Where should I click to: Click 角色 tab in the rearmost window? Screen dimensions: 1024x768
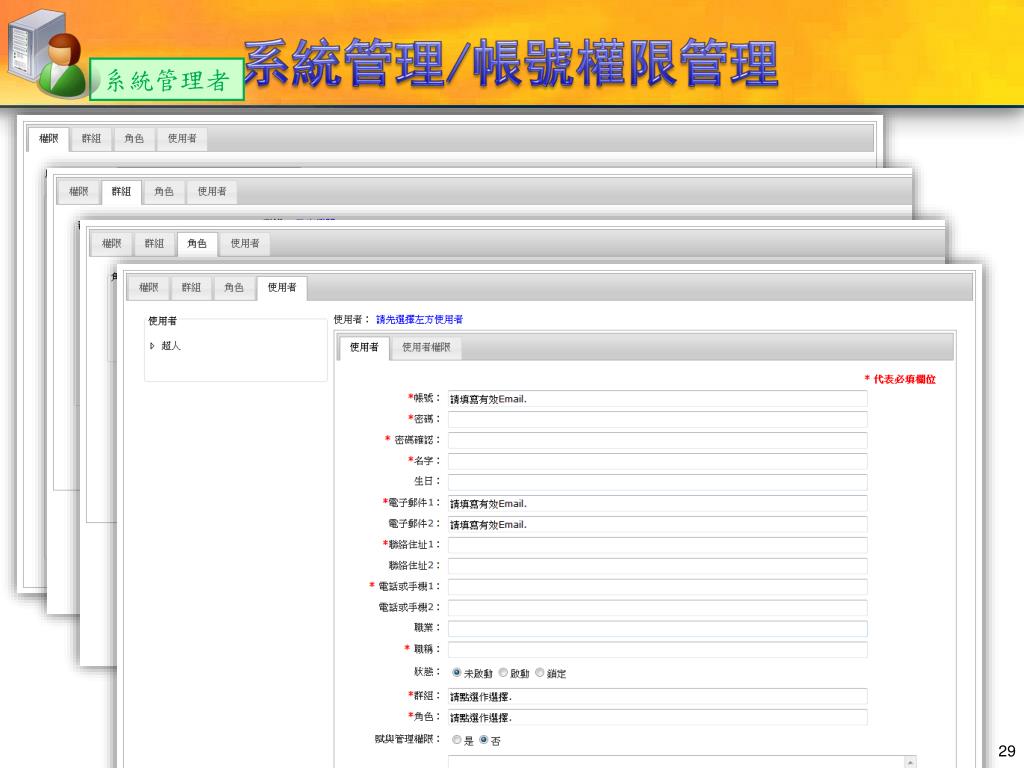point(134,138)
